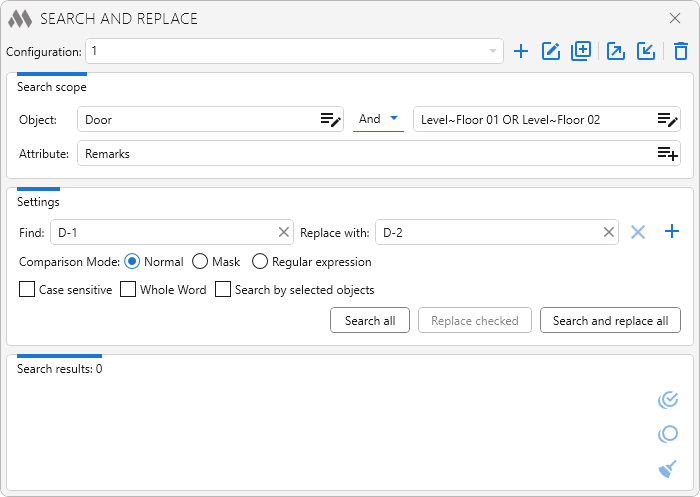
Task: Select Mask comparison mode
Action: pyautogui.click(x=200, y=262)
